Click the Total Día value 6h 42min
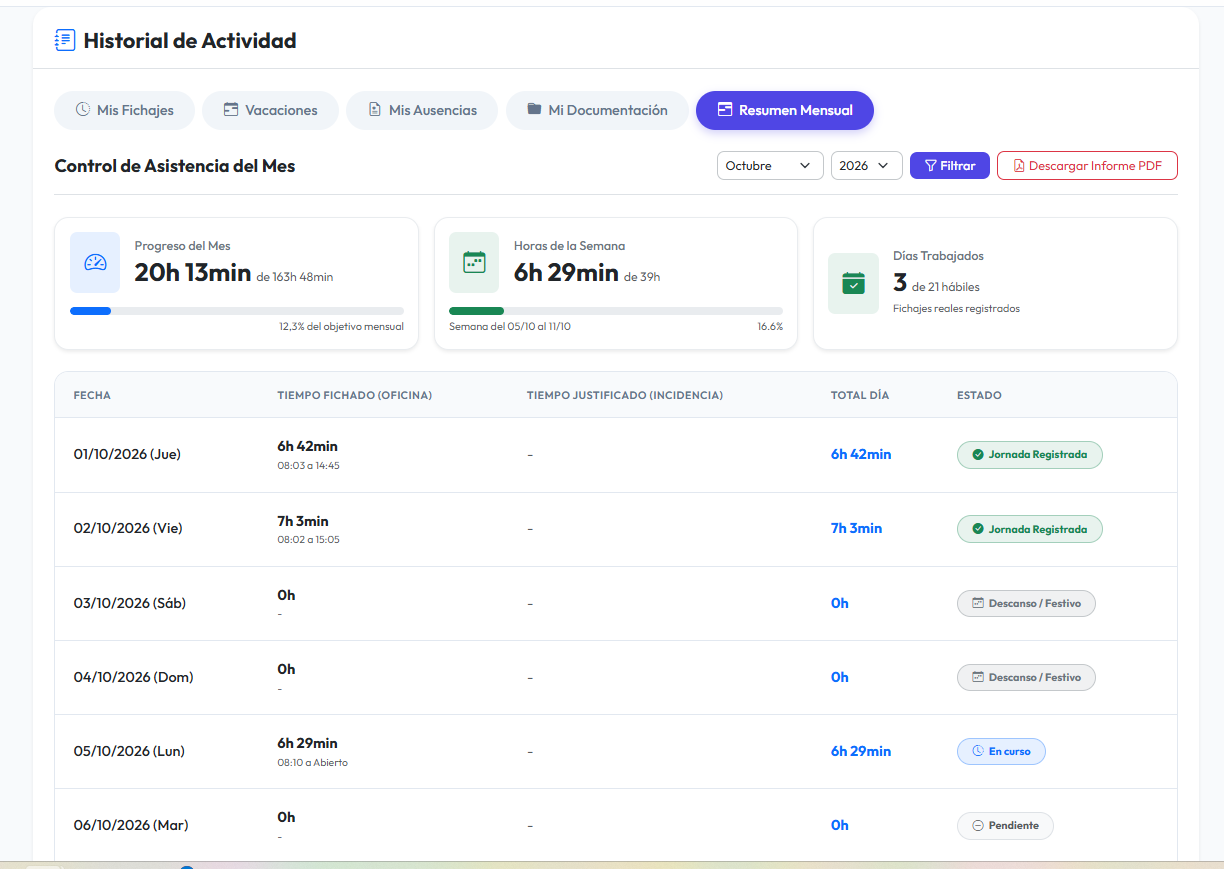The width and height of the screenshot is (1224, 869). pyautogui.click(x=861, y=454)
